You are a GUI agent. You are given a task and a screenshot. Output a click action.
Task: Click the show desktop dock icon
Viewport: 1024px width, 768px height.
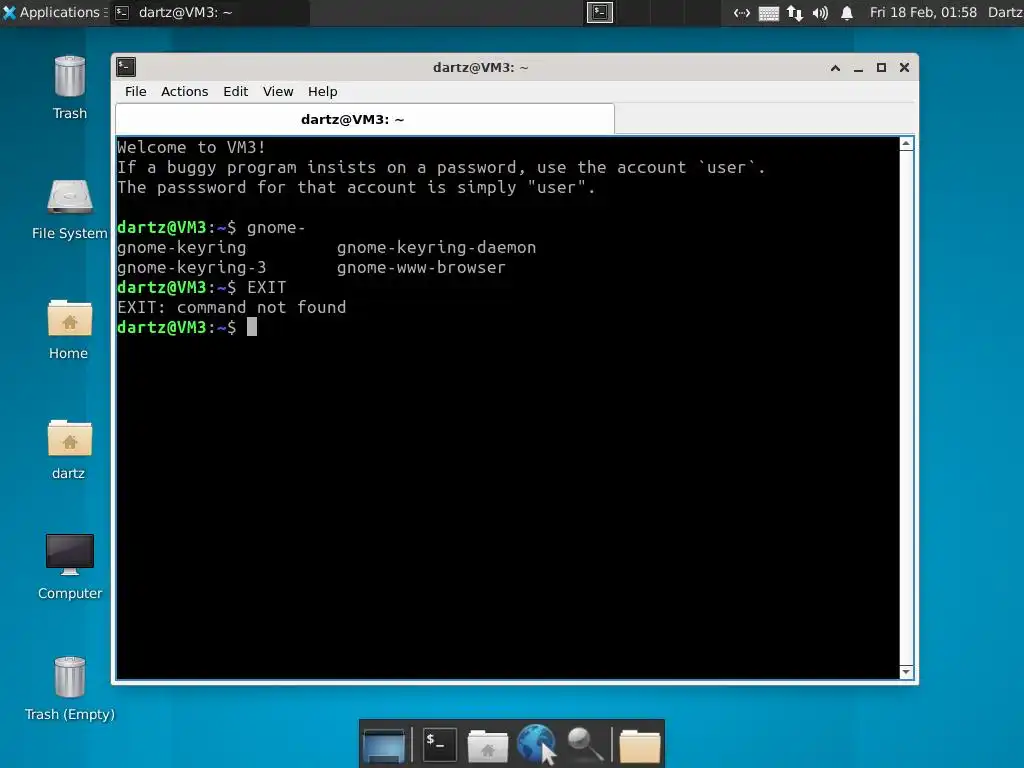coord(384,745)
